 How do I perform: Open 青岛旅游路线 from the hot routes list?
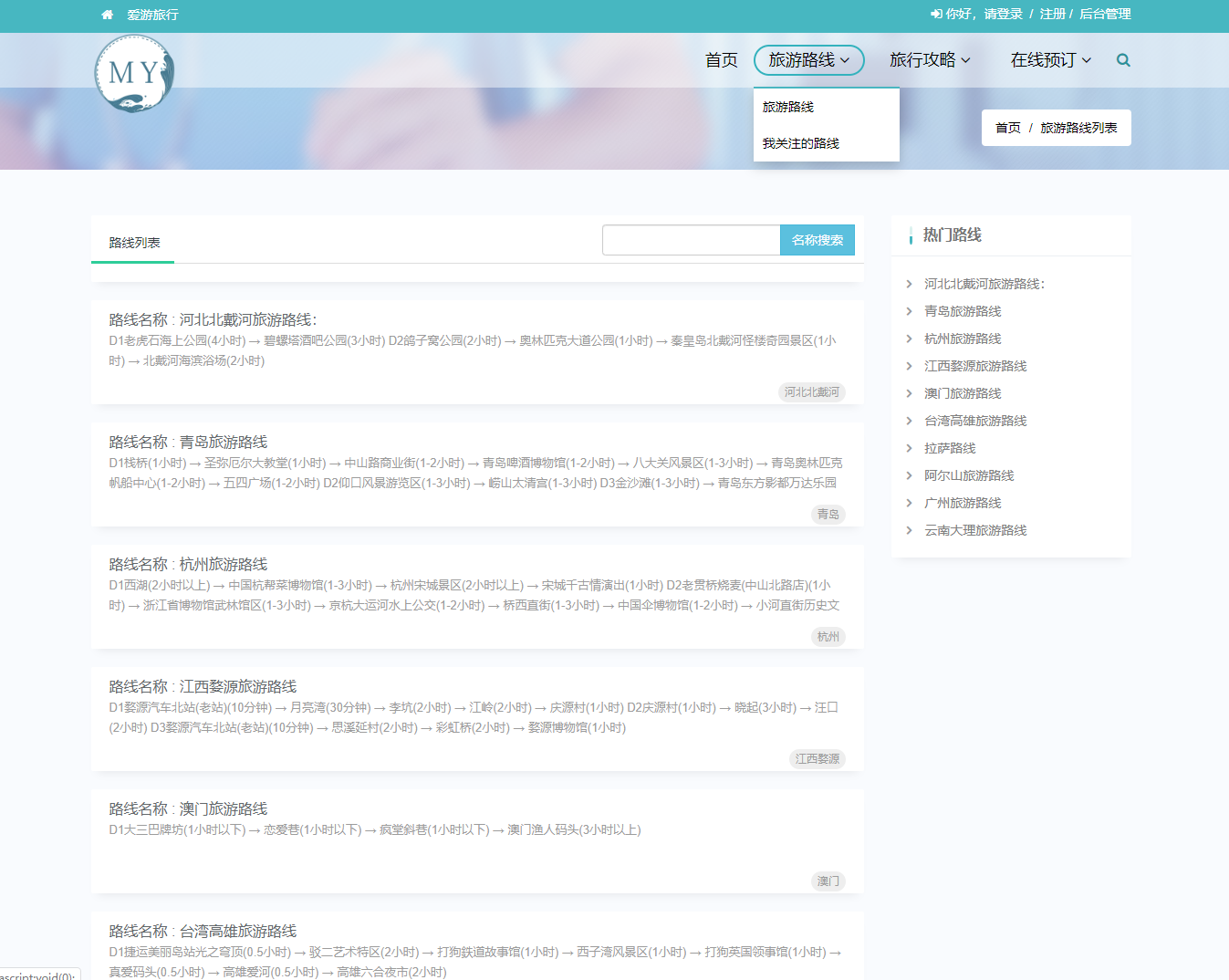pos(963,311)
